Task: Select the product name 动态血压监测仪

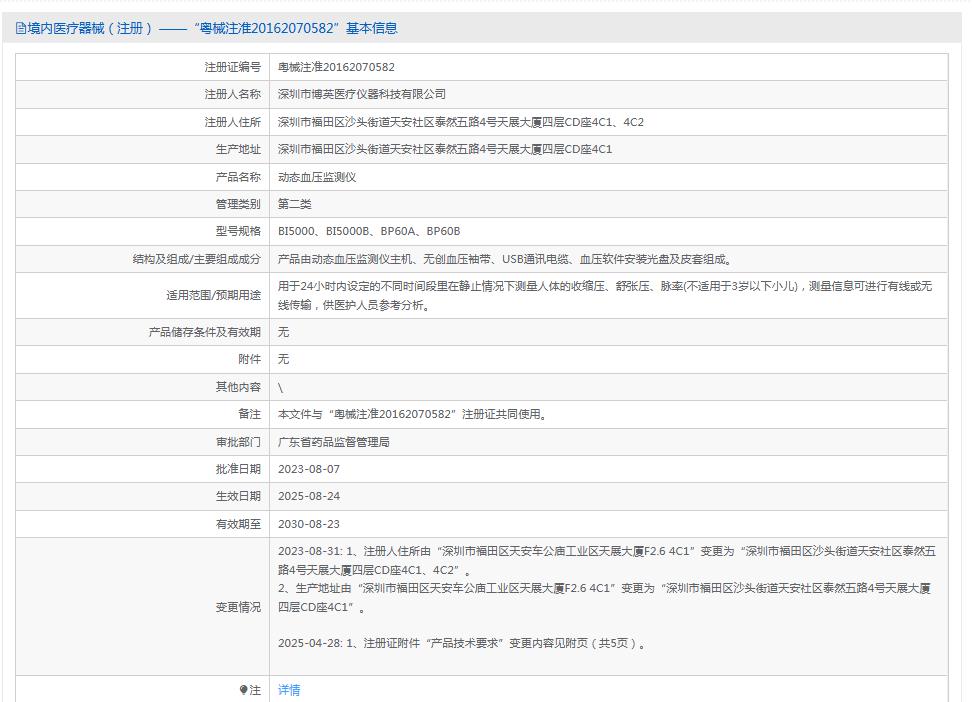Action: pyautogui.click(x=317, y=177)
